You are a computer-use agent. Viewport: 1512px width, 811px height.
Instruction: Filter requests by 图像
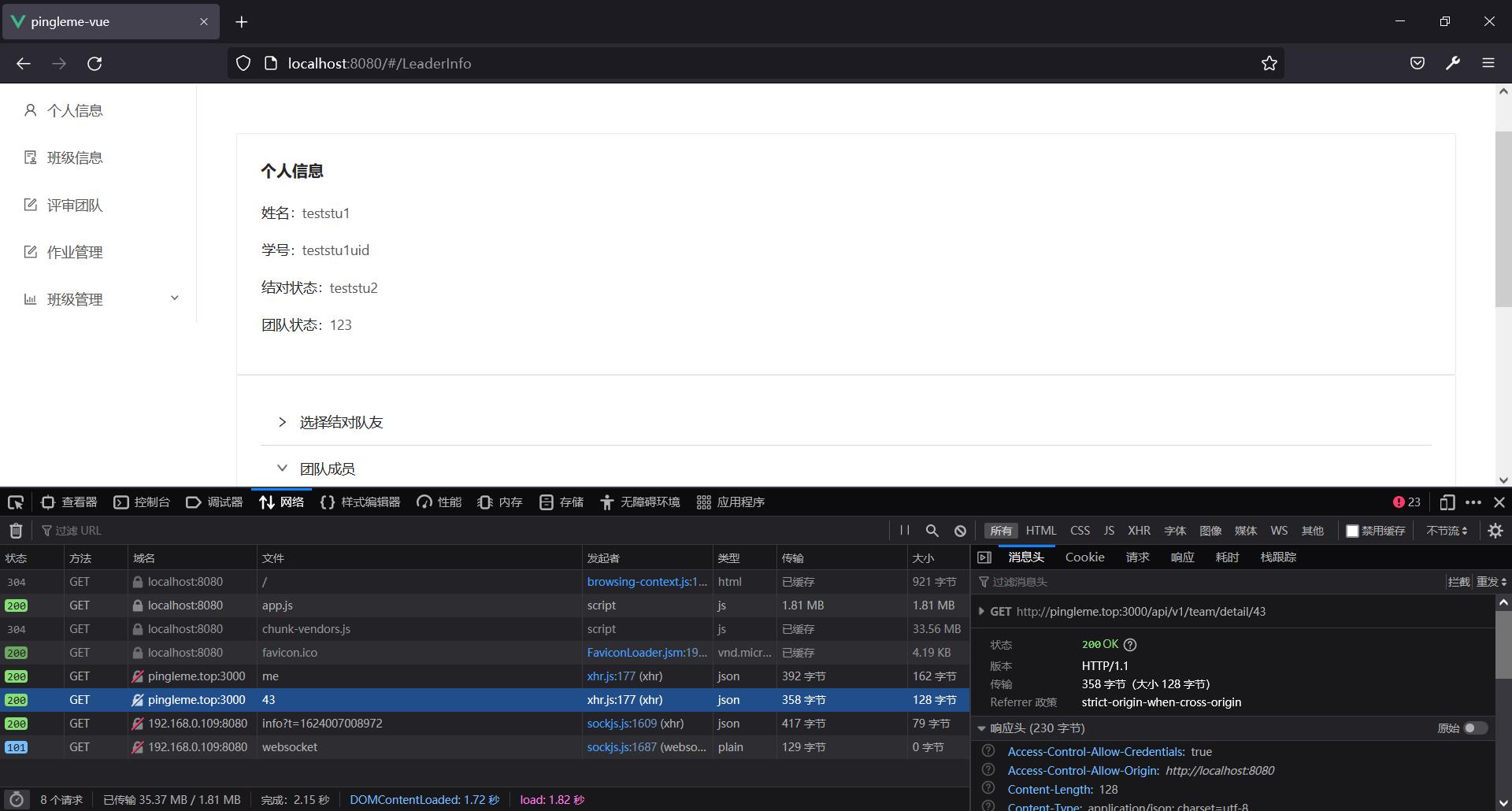(1210, 531)
